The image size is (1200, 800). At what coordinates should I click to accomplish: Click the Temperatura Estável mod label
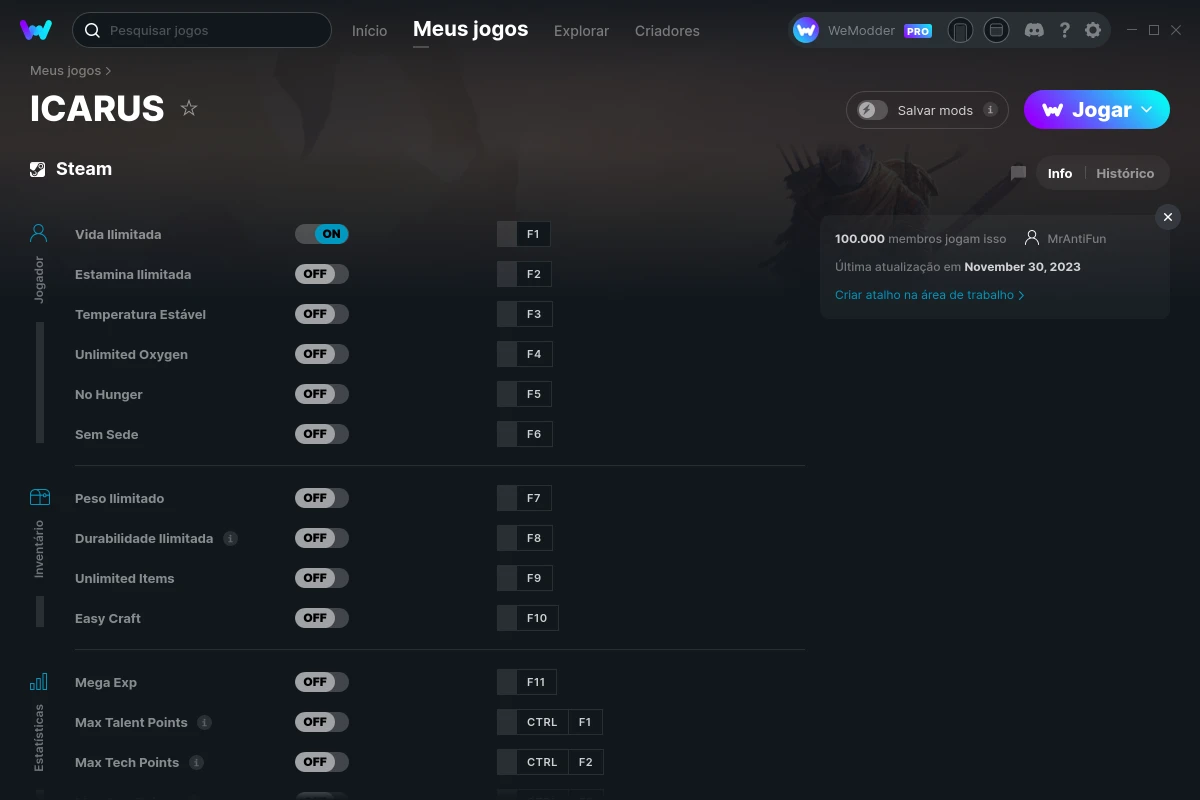click(x=140, y=314)
